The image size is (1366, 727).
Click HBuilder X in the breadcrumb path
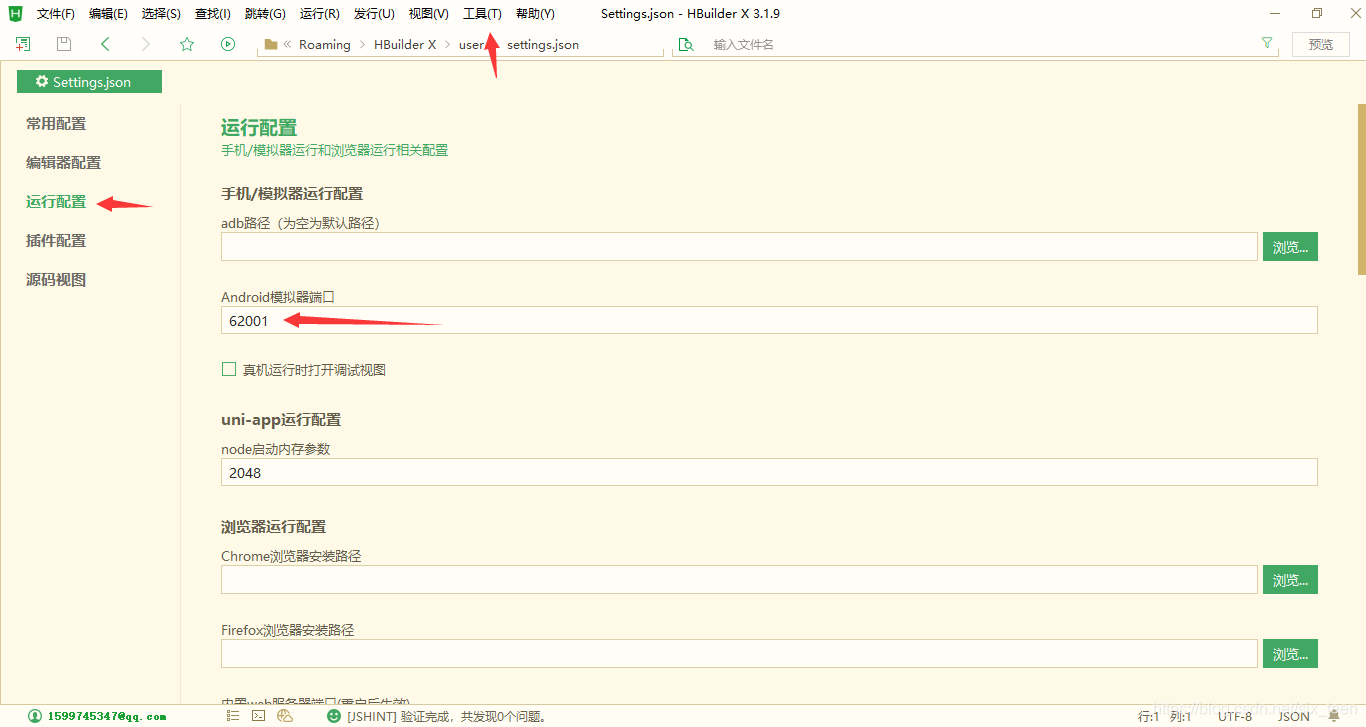pos(405,44)
